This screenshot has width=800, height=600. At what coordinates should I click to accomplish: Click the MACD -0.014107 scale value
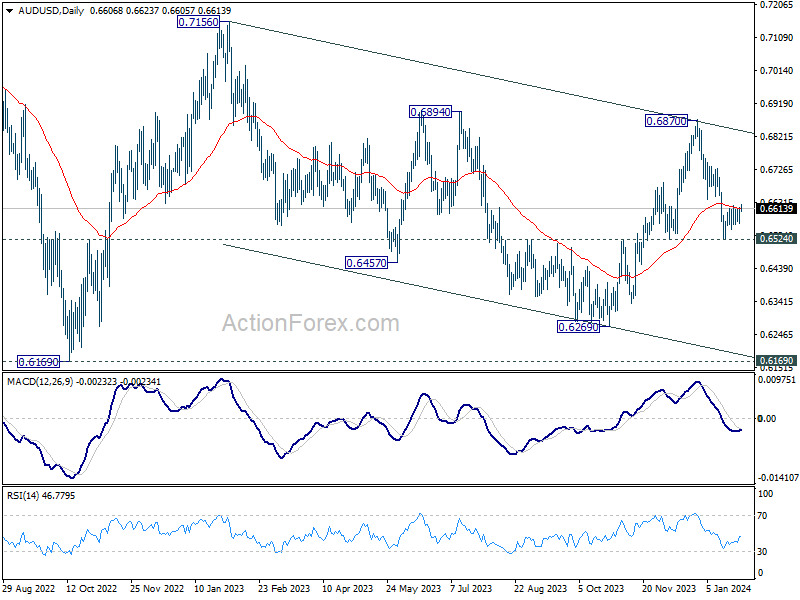(x=778, y=478)
